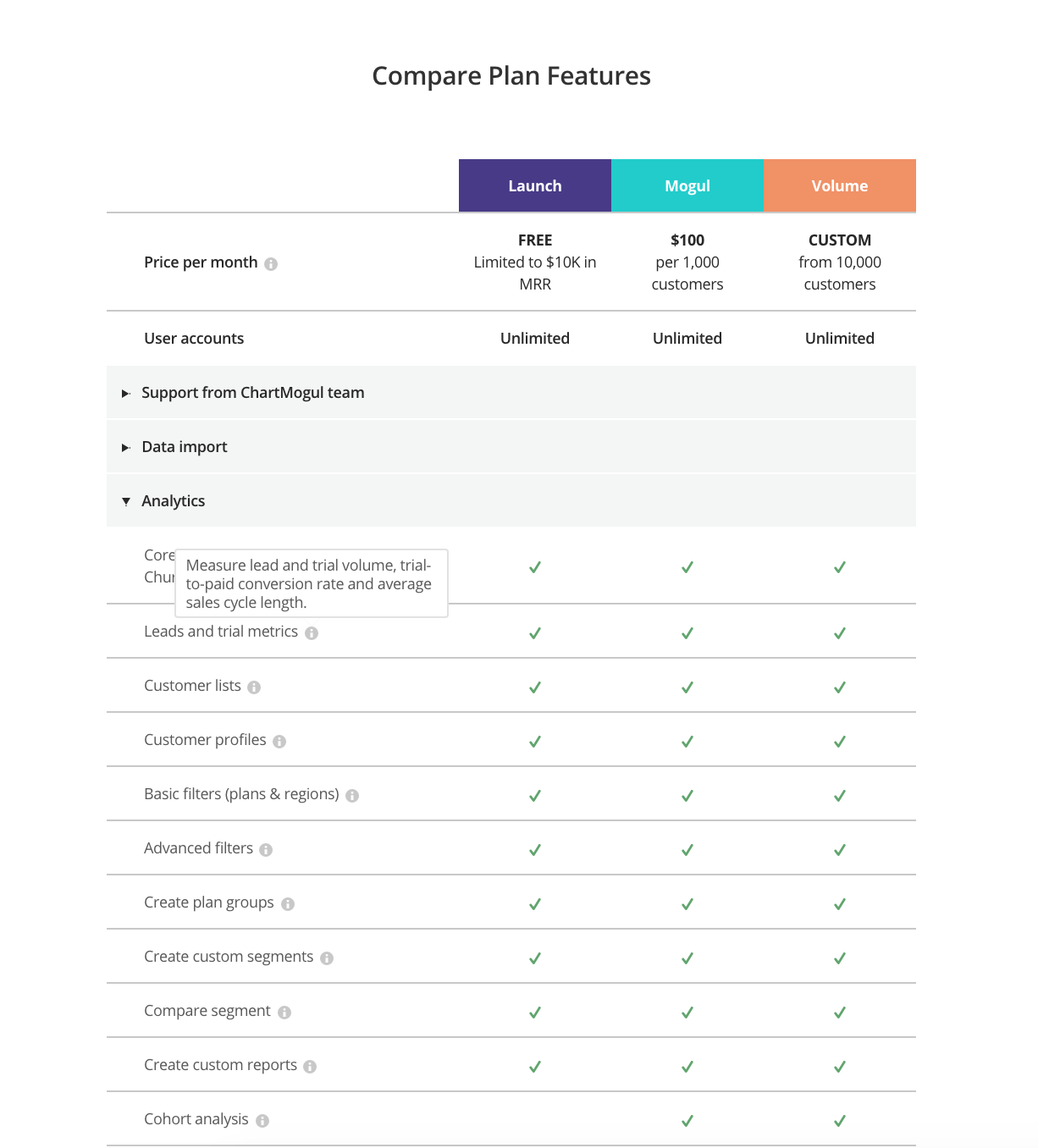1038x1148 pixels.
Task: Click info icon beside Create plan groups
Action: point(288,904)
